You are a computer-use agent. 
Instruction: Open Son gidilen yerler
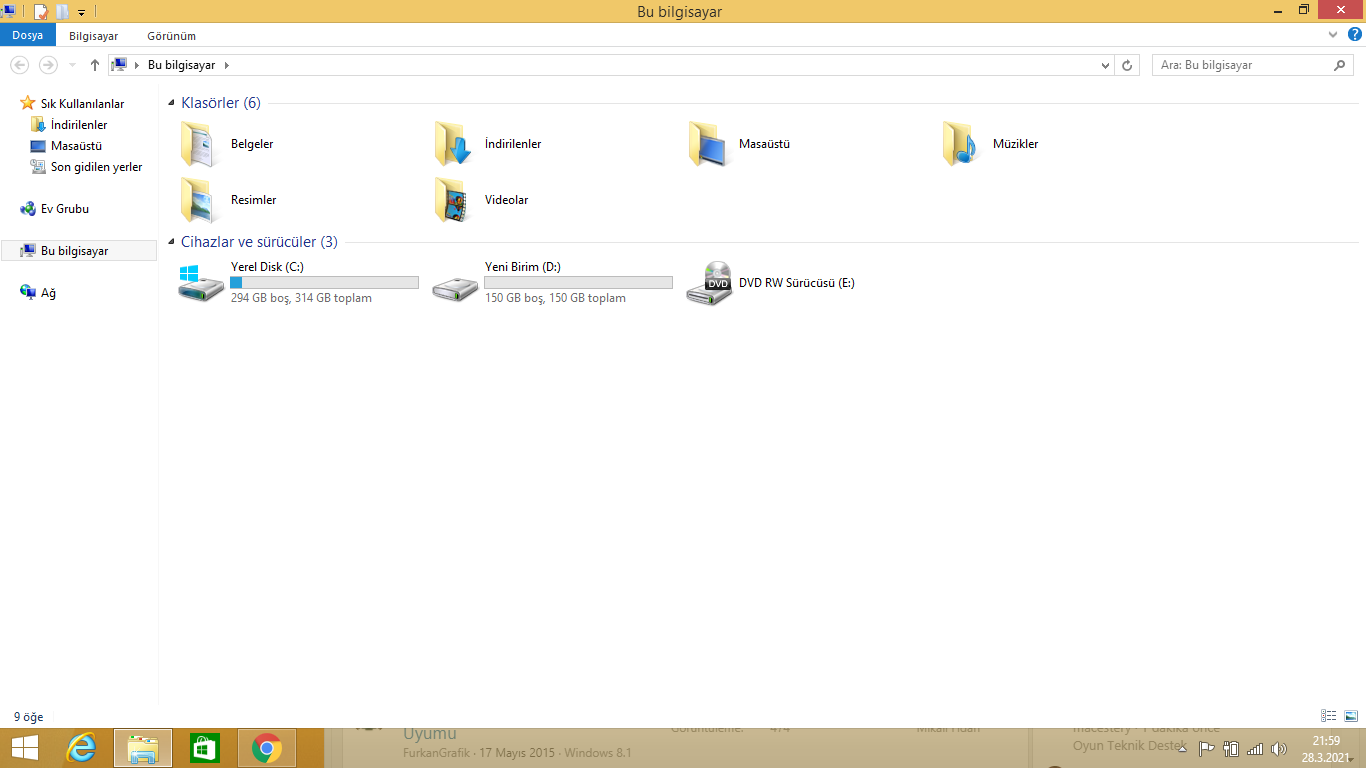[96, 167]
